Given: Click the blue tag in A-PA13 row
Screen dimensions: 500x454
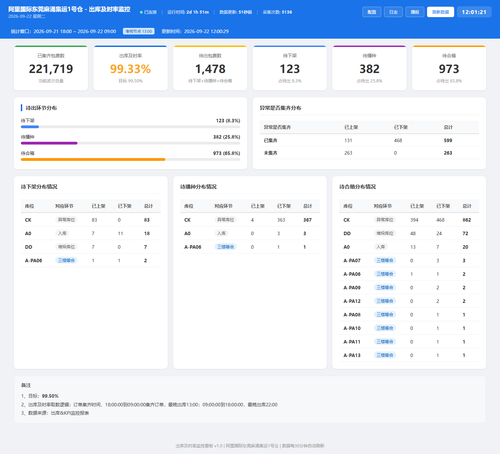Looking at the screenshot, I should tap(385, 355).
